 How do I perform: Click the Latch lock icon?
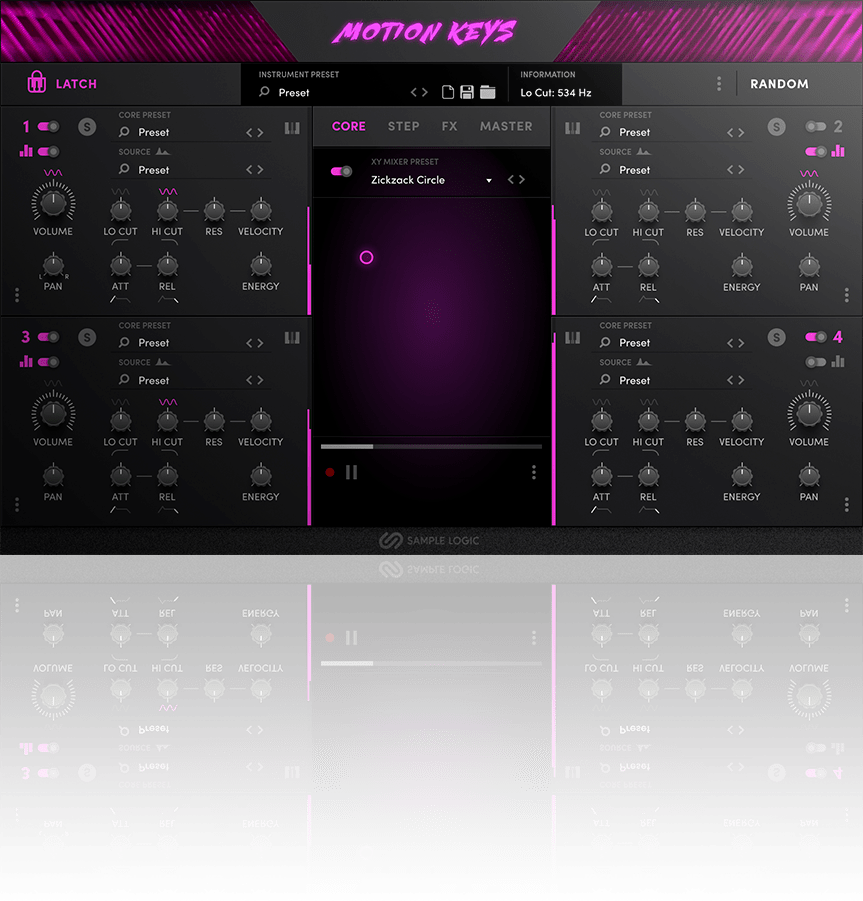[x=37, y=82]
